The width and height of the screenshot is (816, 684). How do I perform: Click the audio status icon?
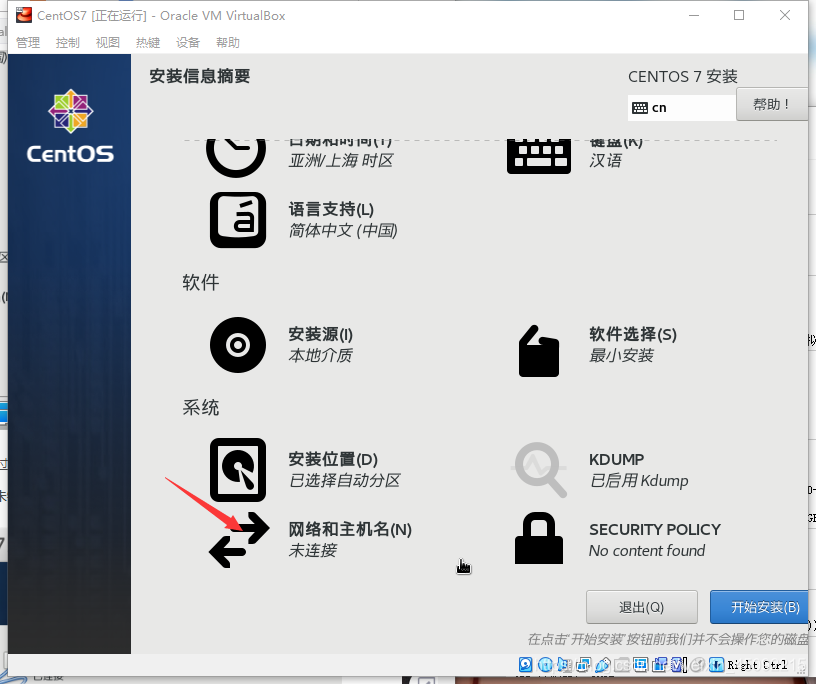(x=564, y=664)
